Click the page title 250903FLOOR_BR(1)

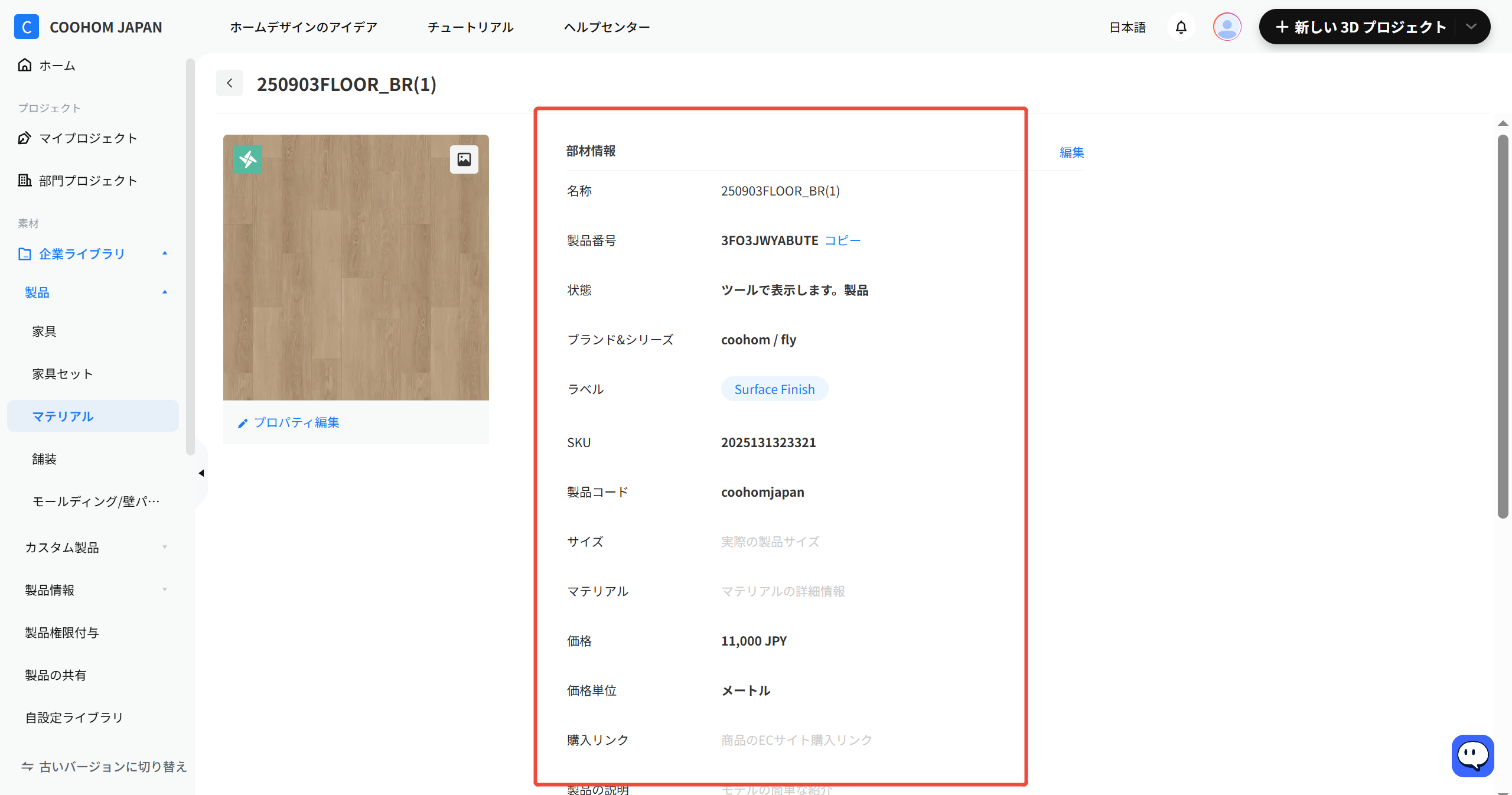coord(347,84)
